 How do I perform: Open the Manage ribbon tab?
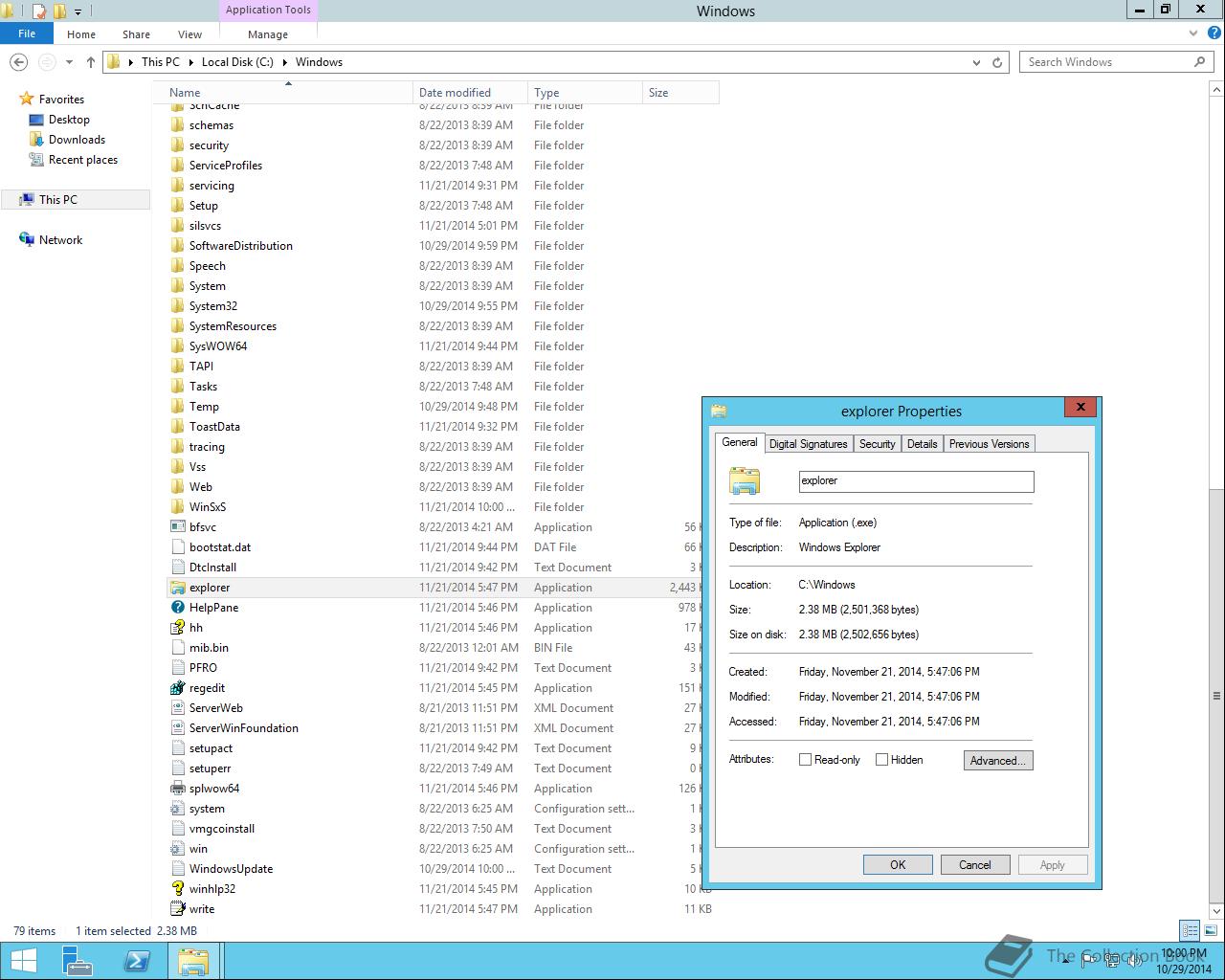[x=268, y=33]
